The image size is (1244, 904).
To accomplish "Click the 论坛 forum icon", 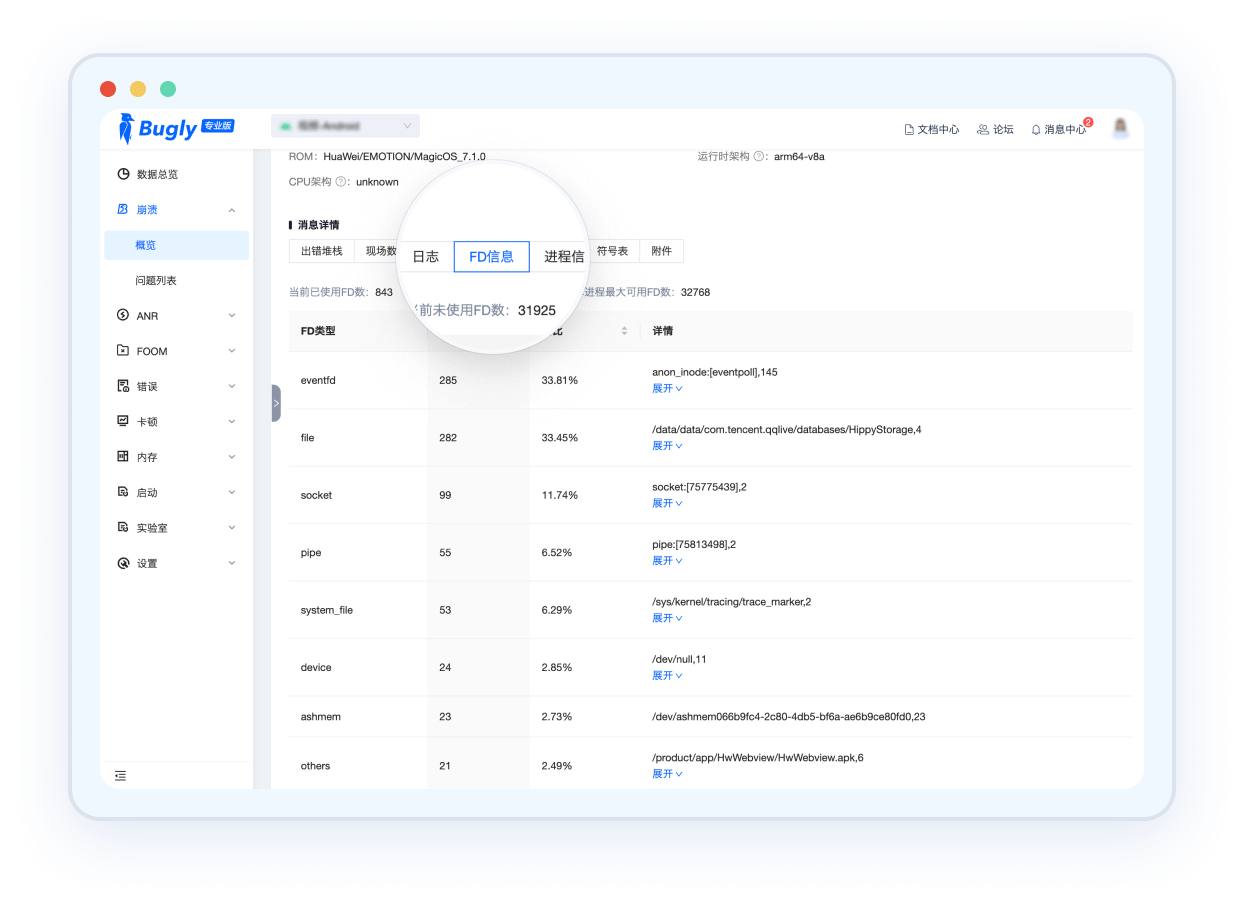I will tap(983, 130).
